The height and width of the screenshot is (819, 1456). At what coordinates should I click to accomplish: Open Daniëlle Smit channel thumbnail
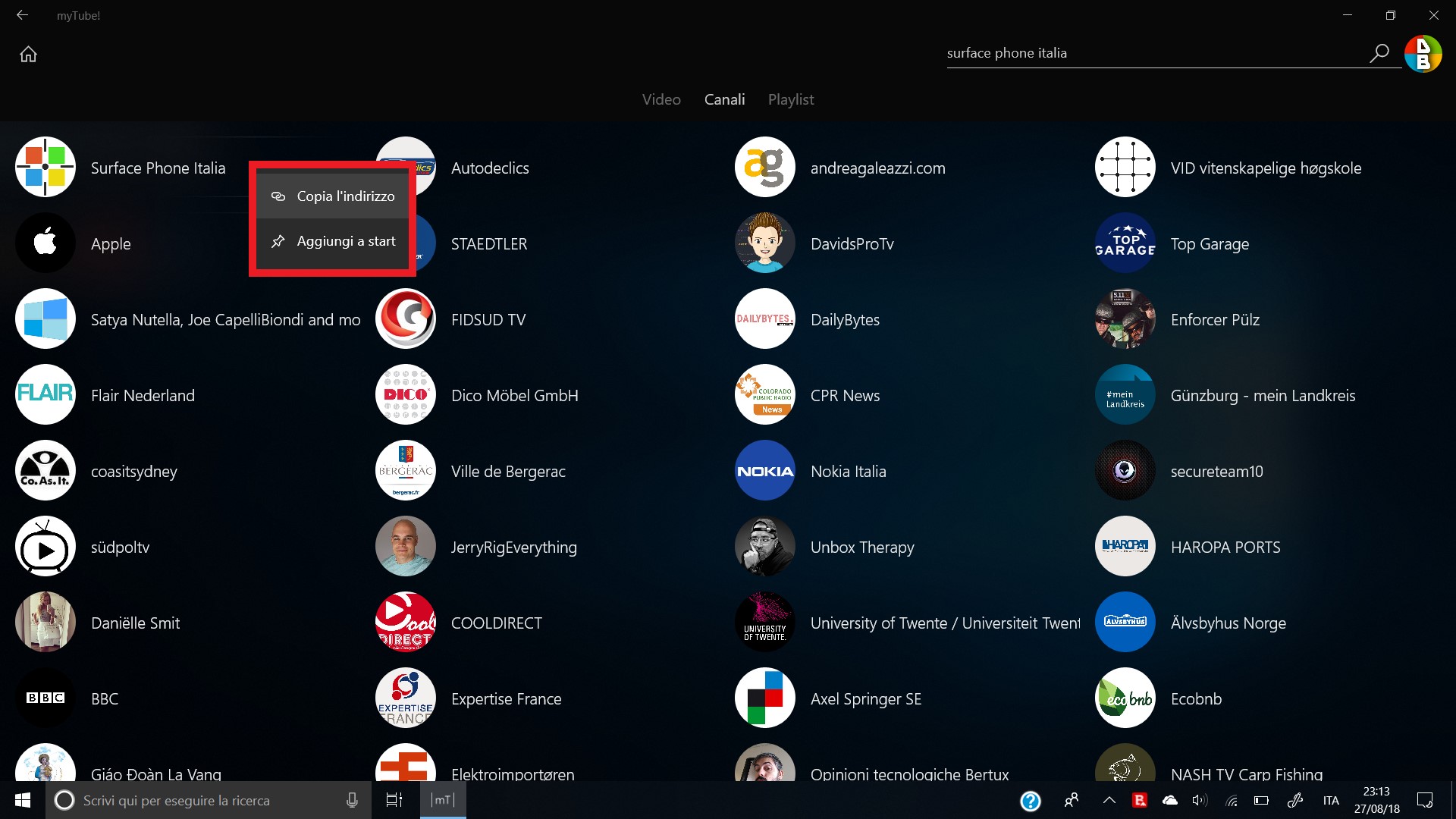45,622
